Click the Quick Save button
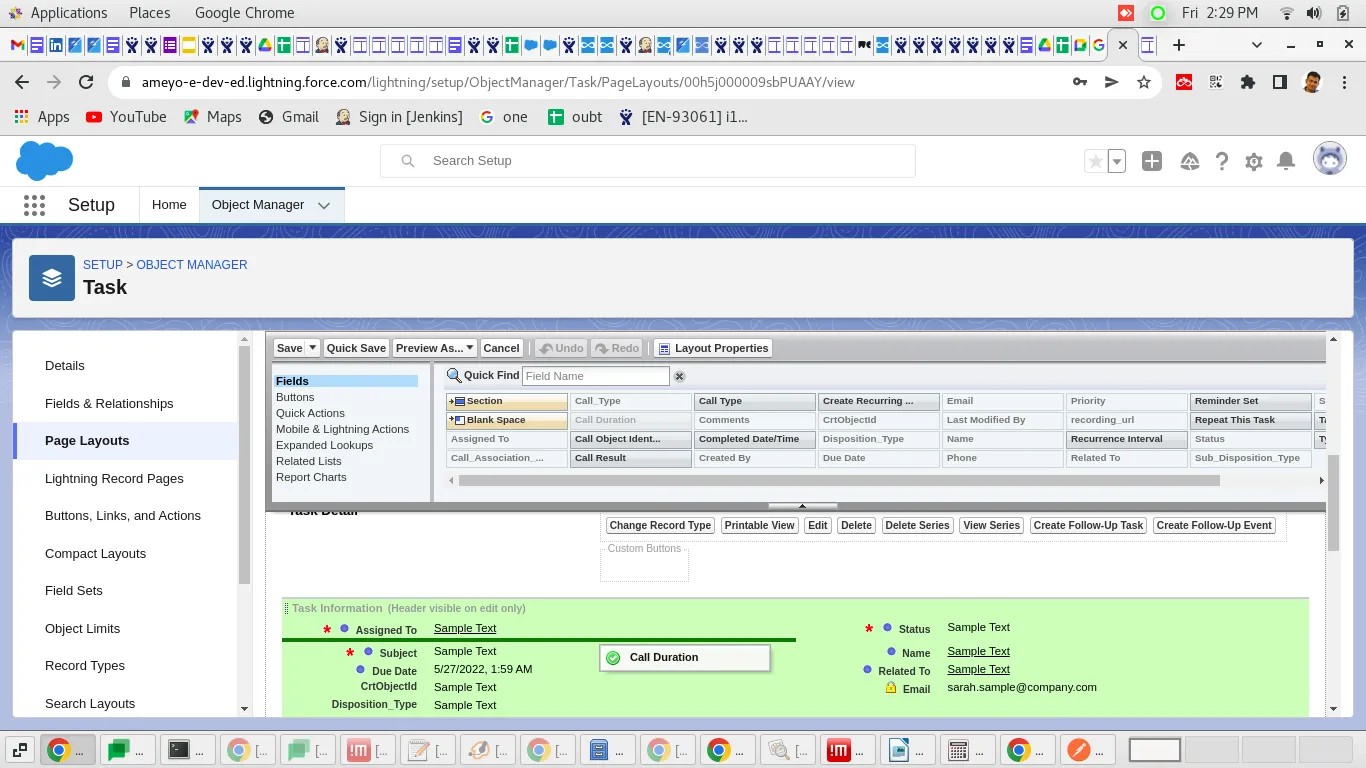 [356, 348]
